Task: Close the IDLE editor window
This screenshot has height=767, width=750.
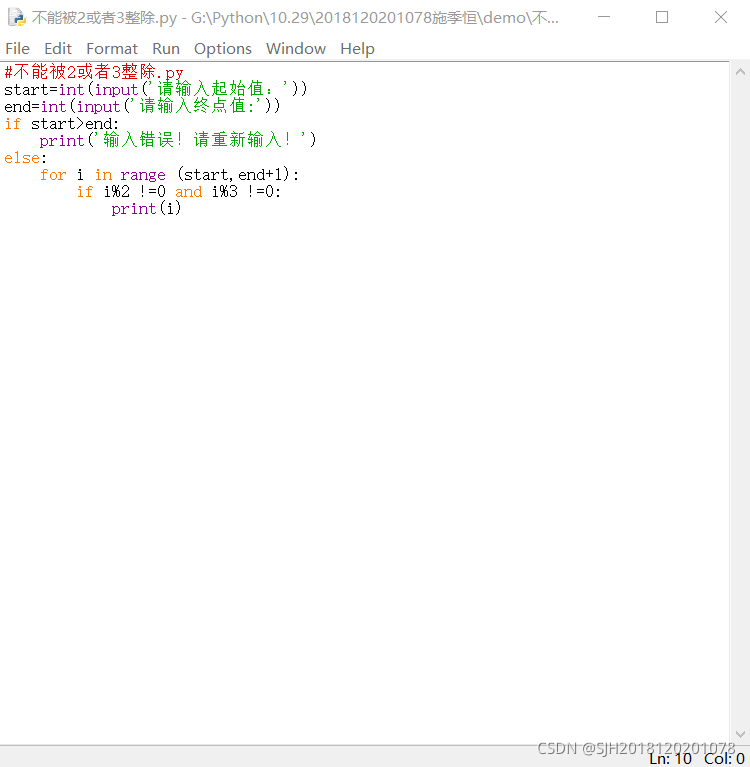Action: (721, 17)
